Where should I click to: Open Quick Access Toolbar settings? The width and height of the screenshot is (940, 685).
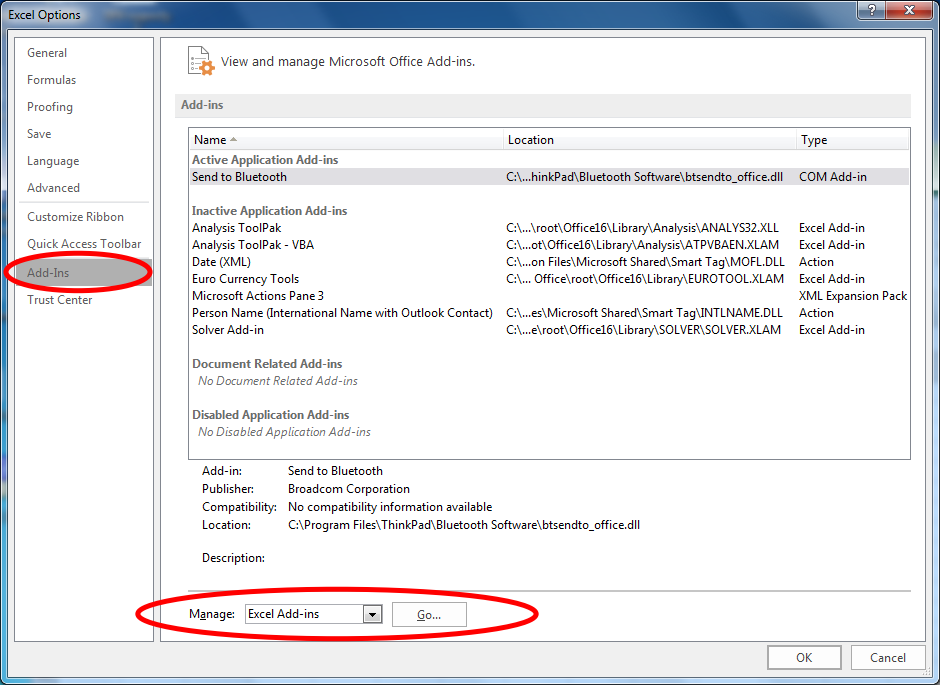(84, 244)
